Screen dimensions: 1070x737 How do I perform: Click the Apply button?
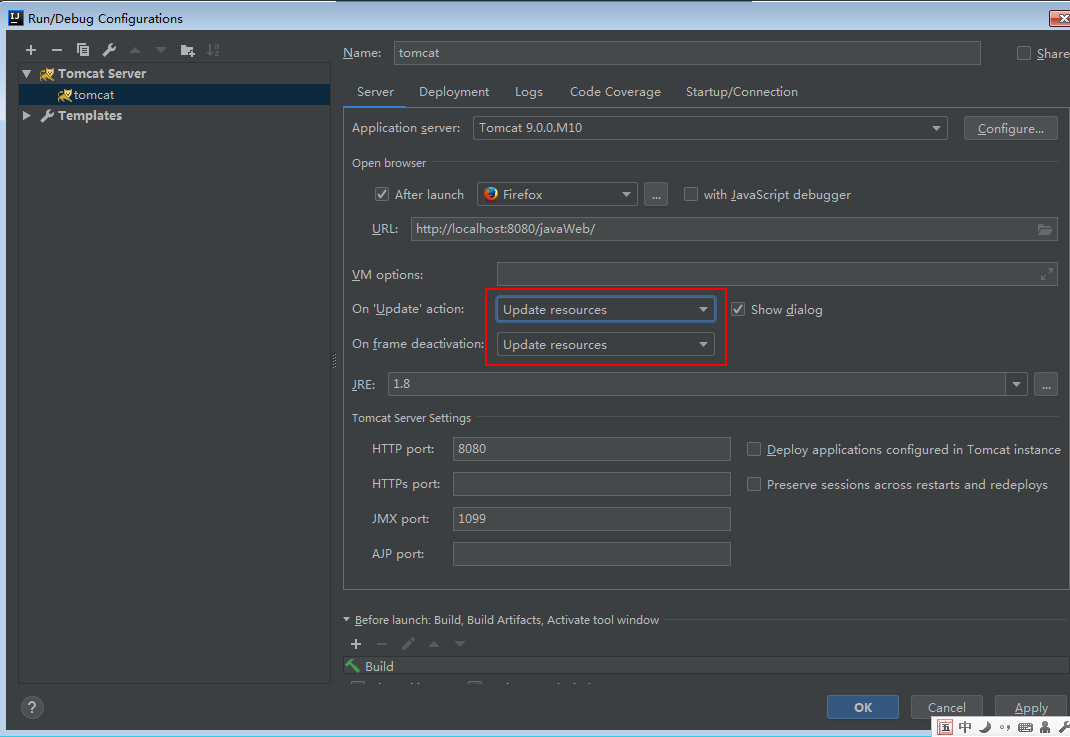pos(1030,707)
